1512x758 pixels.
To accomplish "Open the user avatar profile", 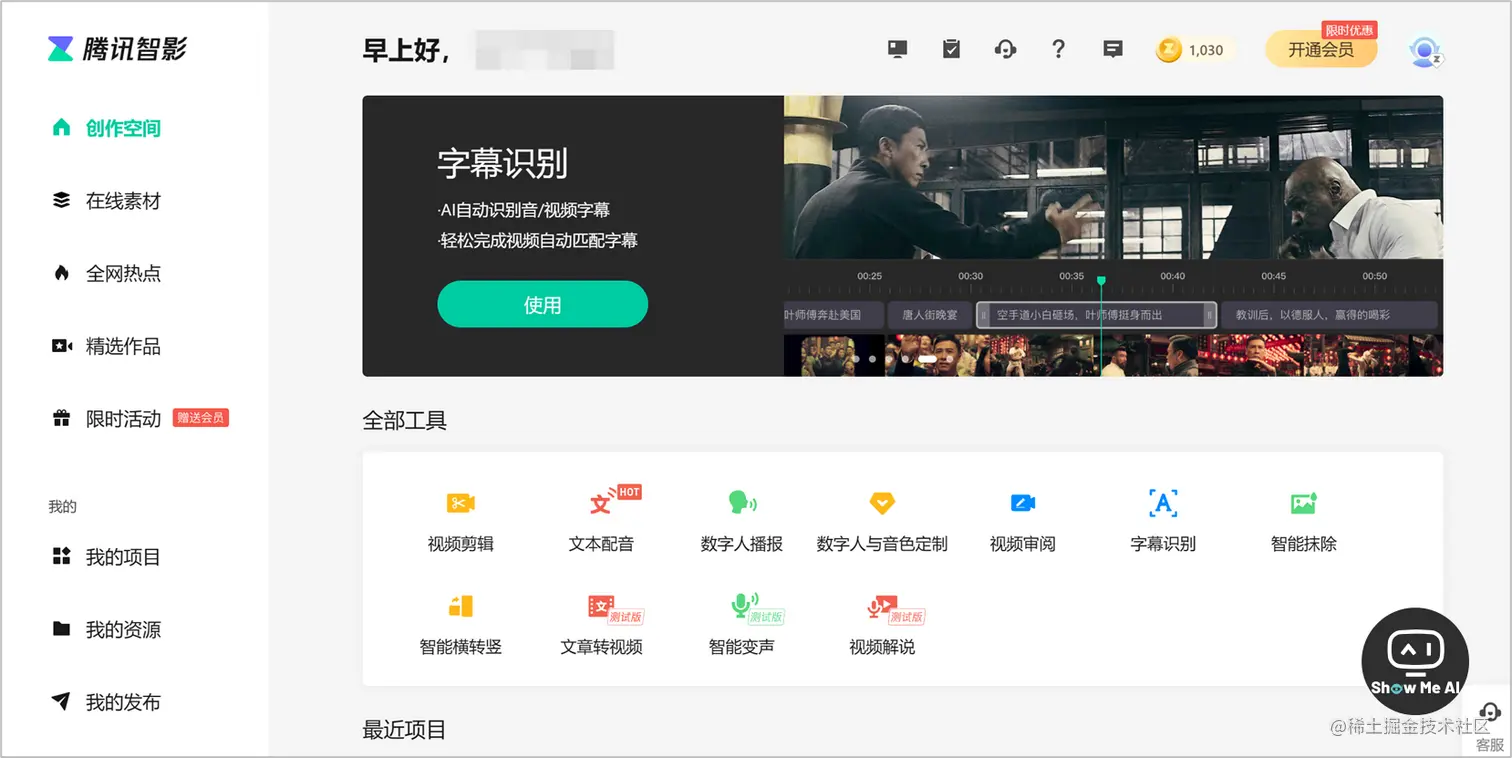I will pyautogui.click(x=1424, y=50).
